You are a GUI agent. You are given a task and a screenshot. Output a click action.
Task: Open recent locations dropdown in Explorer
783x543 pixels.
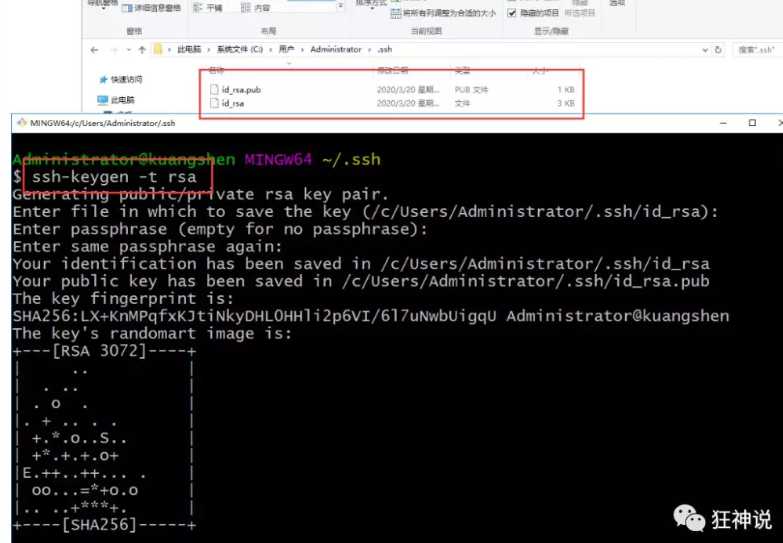point(128,49)
